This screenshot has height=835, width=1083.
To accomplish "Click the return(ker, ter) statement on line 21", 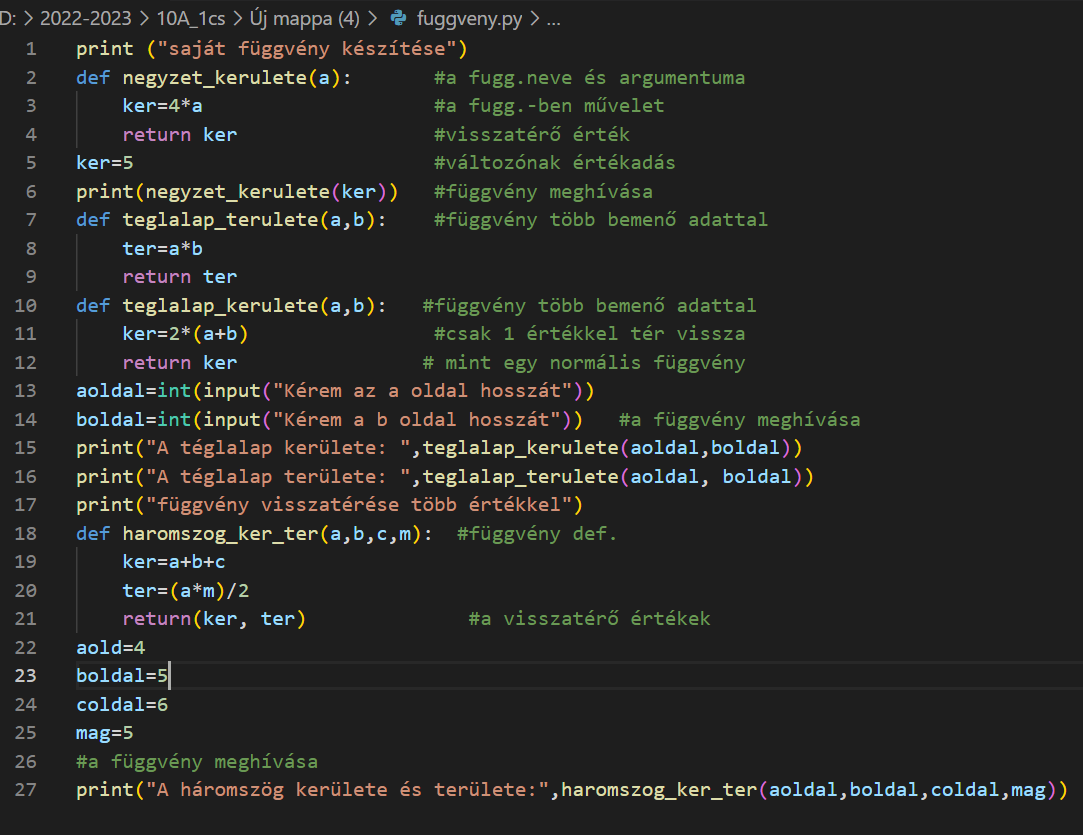I will tap(213, 619).
